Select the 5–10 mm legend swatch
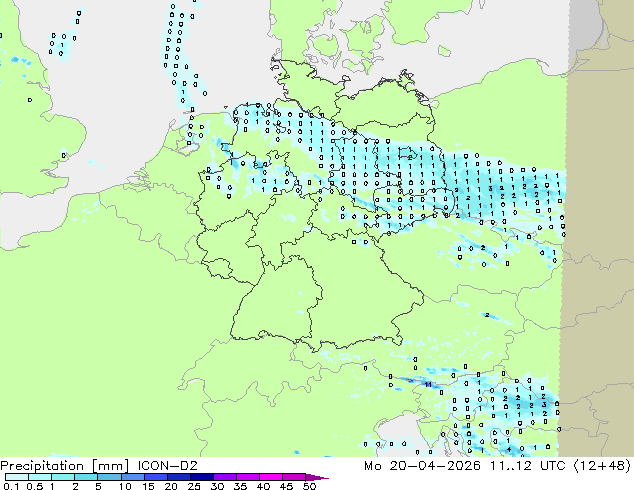This screenshot has width=634, height=490. tap(109, 477)
